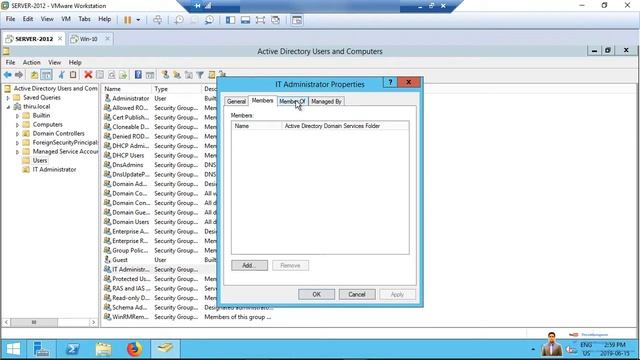Open VMware VM menu

(66, 19)
